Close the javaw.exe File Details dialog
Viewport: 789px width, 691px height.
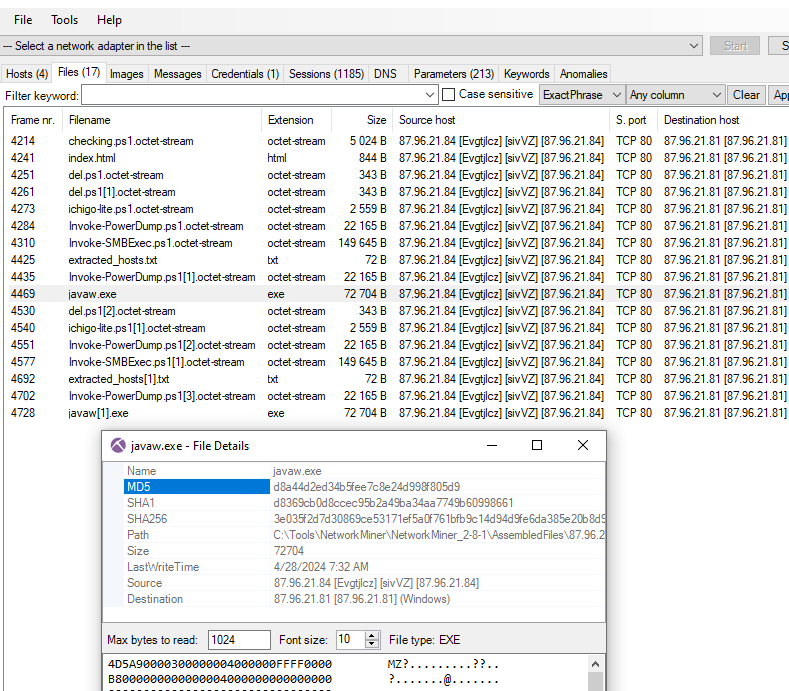583,445
